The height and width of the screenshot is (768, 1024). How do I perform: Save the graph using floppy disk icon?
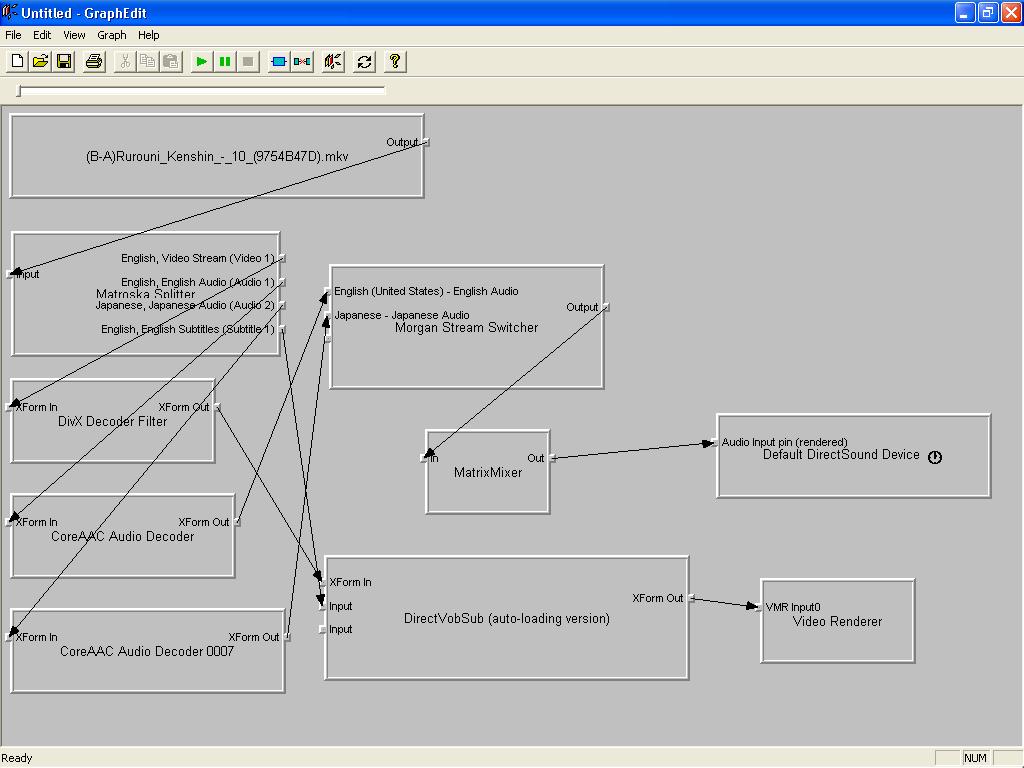click(x=64, y=61)
